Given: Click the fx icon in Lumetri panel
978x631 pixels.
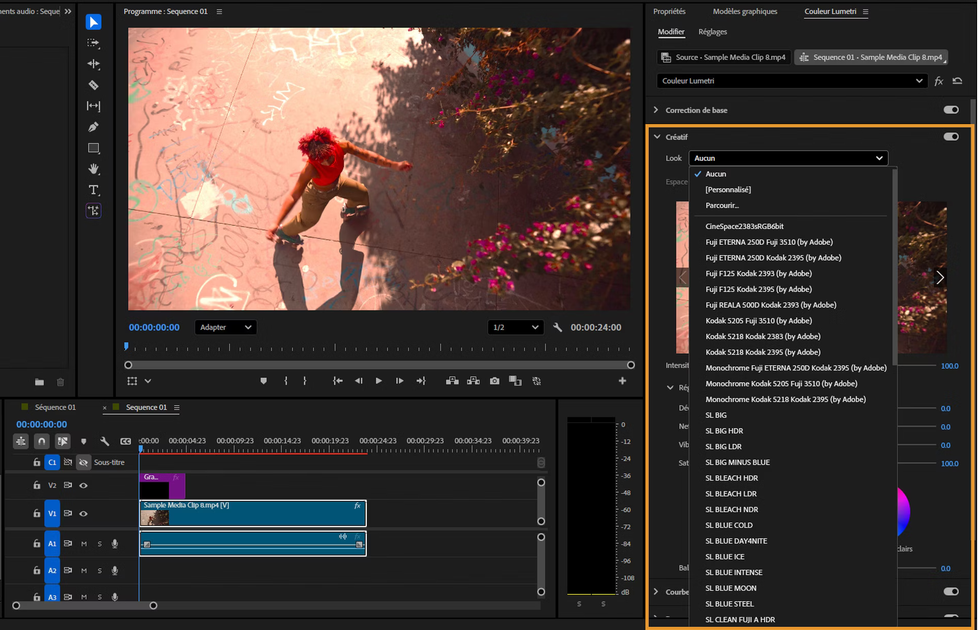Looking at the screenshot, I should (939, 81).
